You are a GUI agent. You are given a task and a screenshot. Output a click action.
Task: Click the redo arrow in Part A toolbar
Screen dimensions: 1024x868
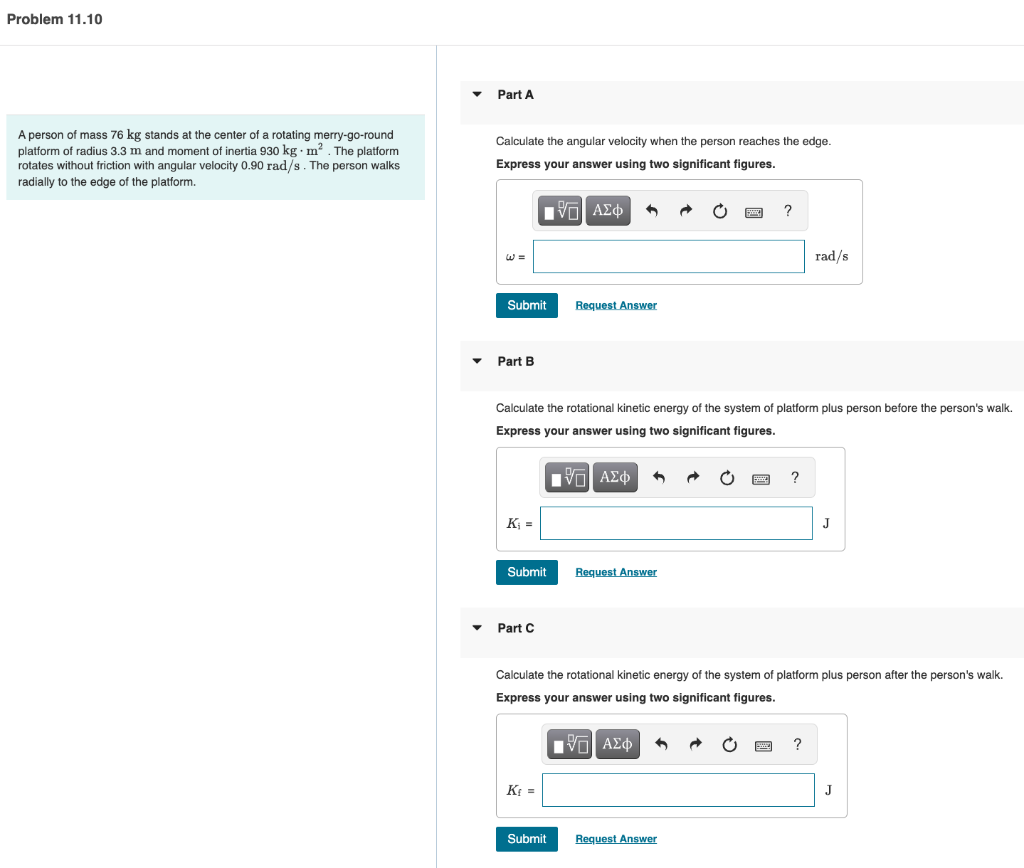686,210
